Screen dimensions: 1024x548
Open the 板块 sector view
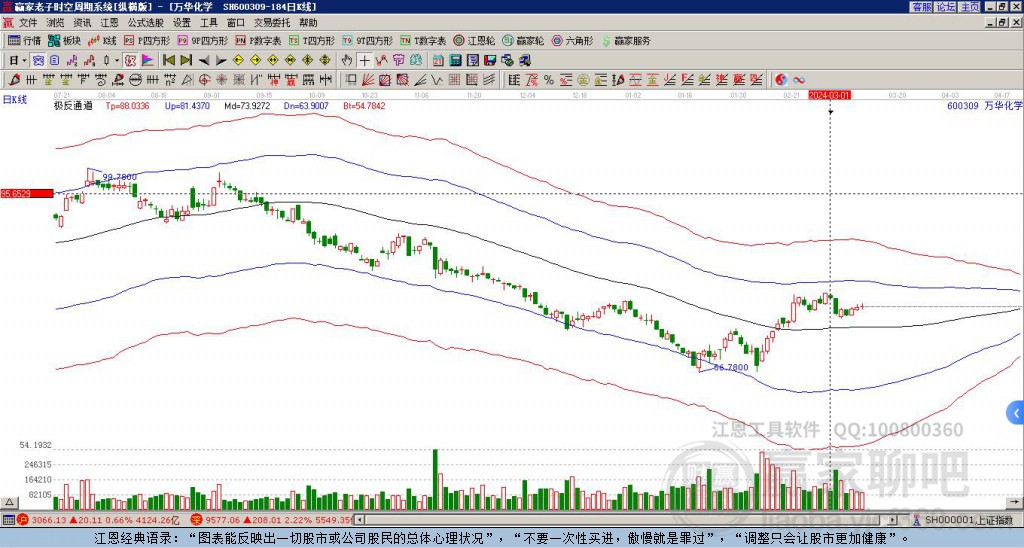[x=64, y=40]
